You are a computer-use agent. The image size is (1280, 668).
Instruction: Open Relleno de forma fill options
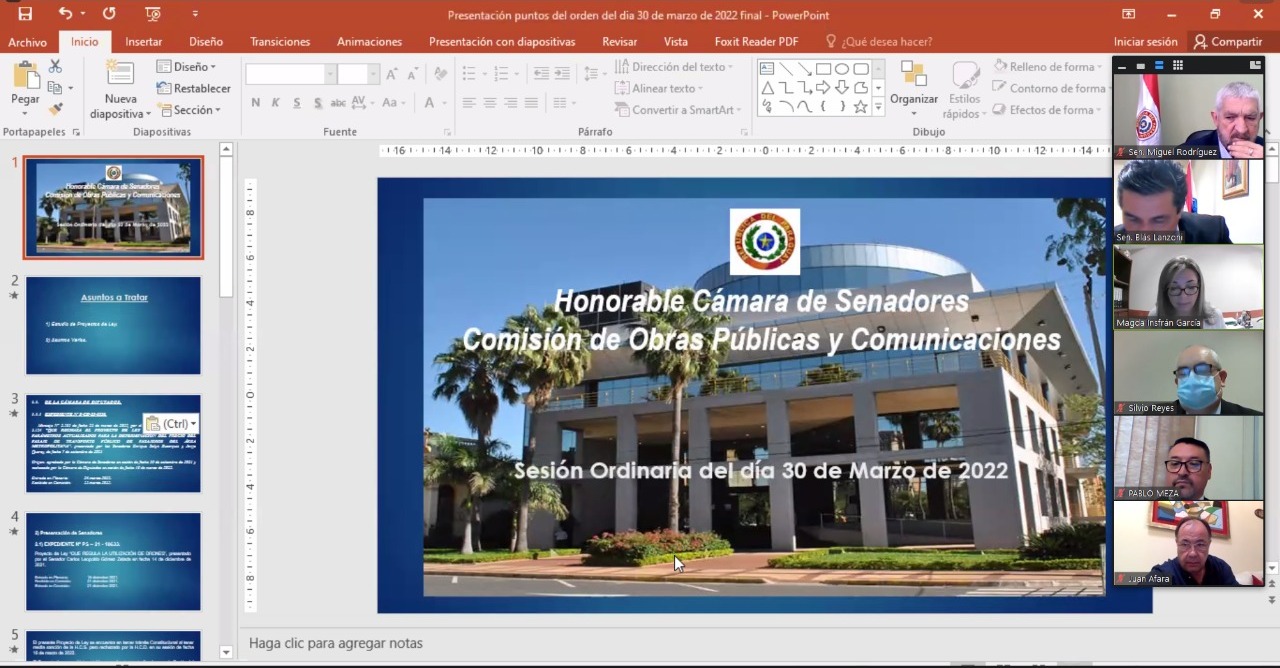tap(1049, 66)
